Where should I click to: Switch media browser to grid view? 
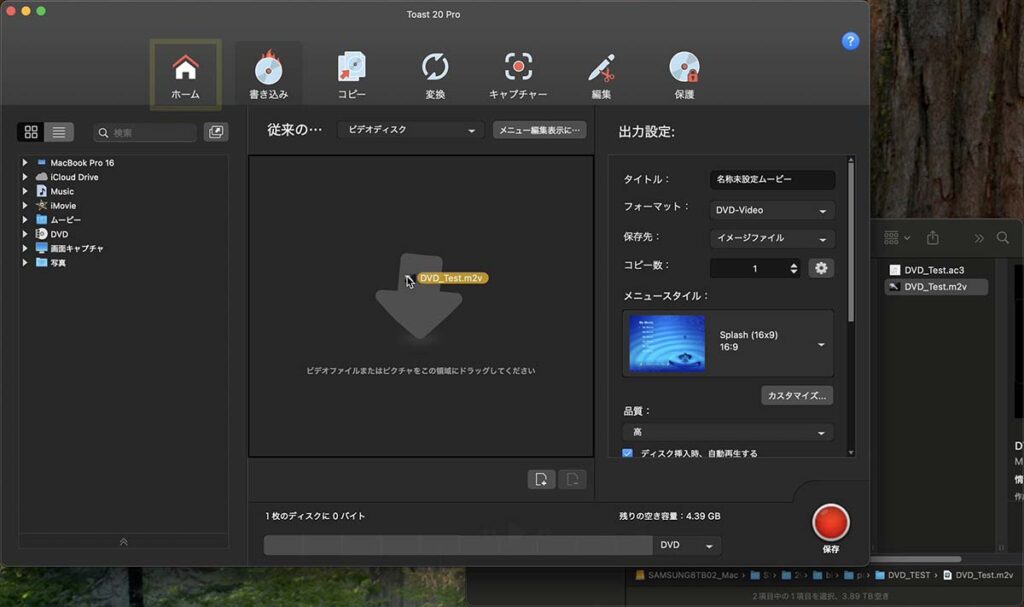tap(31, 132)
